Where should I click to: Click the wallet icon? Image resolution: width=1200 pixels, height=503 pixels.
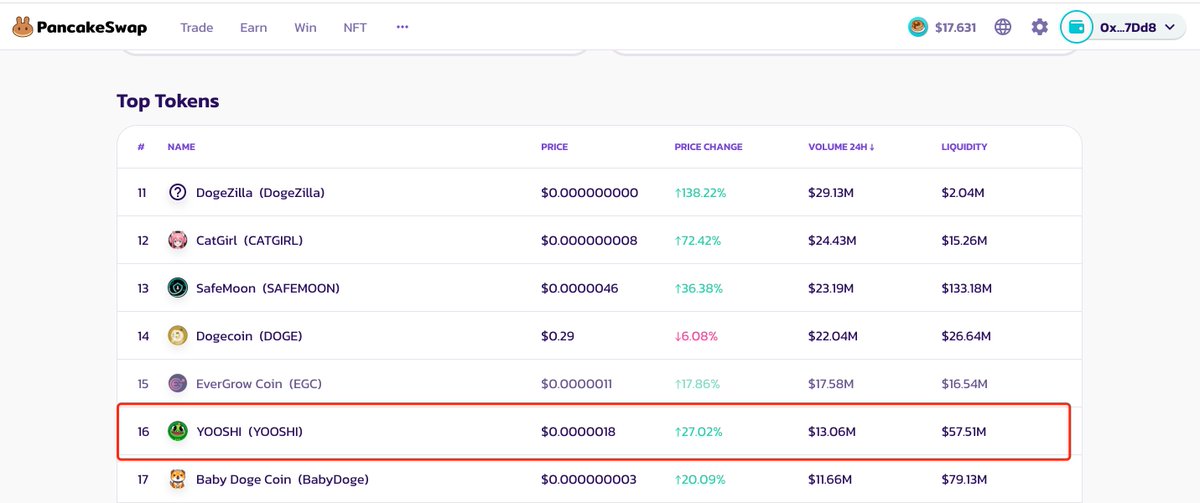click(x=1076, y=27)
